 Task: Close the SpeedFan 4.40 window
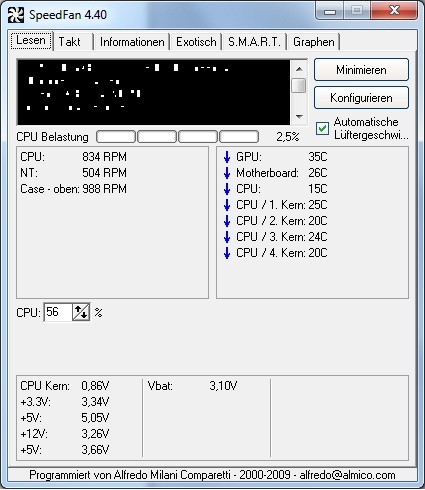point(394,11)
